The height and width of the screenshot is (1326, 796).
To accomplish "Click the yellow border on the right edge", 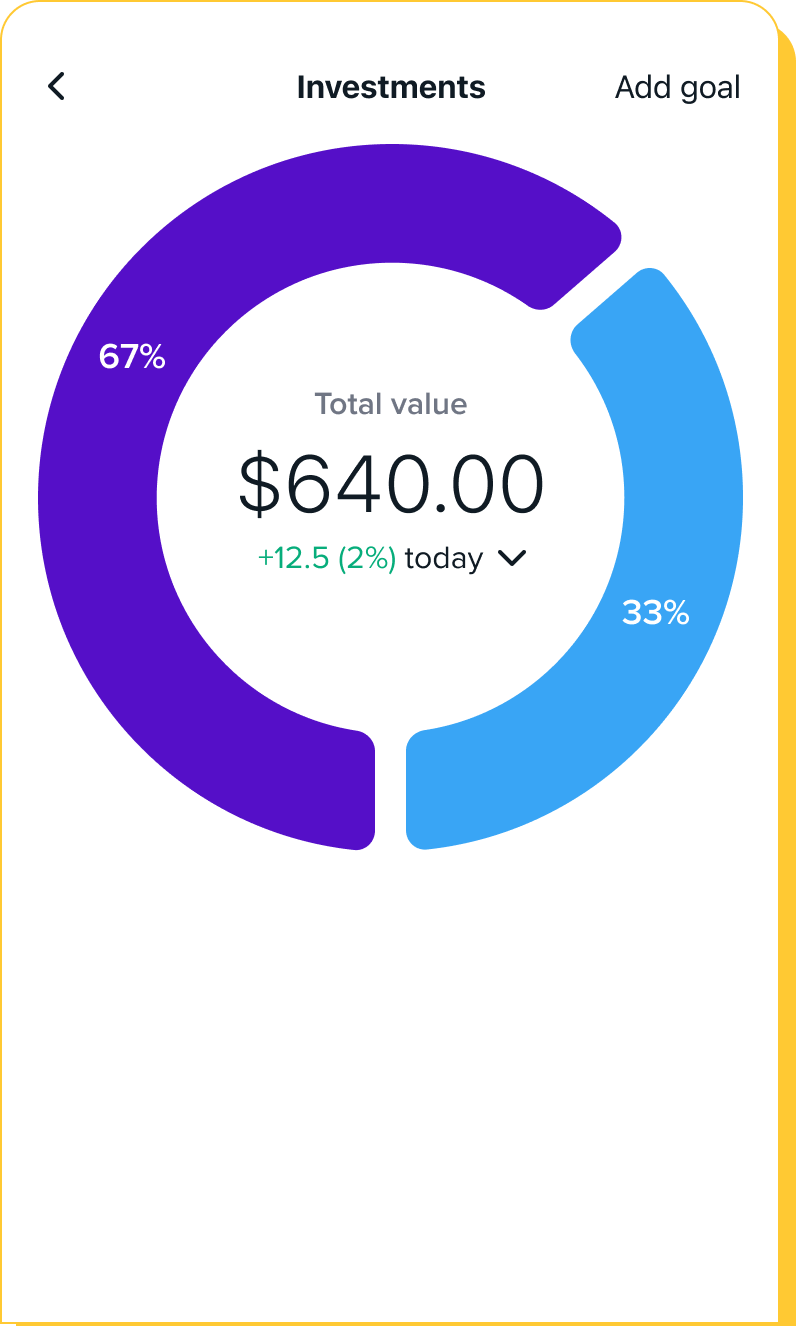I will click(787, 700).
